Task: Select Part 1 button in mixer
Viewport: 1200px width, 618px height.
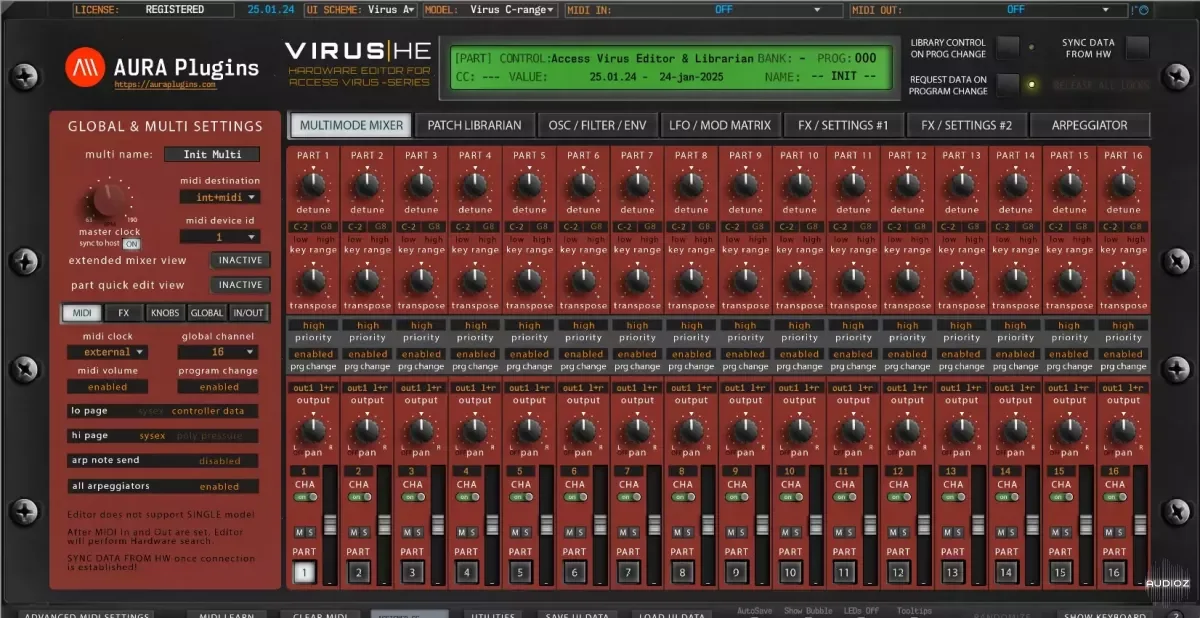Action: point(305,572)
